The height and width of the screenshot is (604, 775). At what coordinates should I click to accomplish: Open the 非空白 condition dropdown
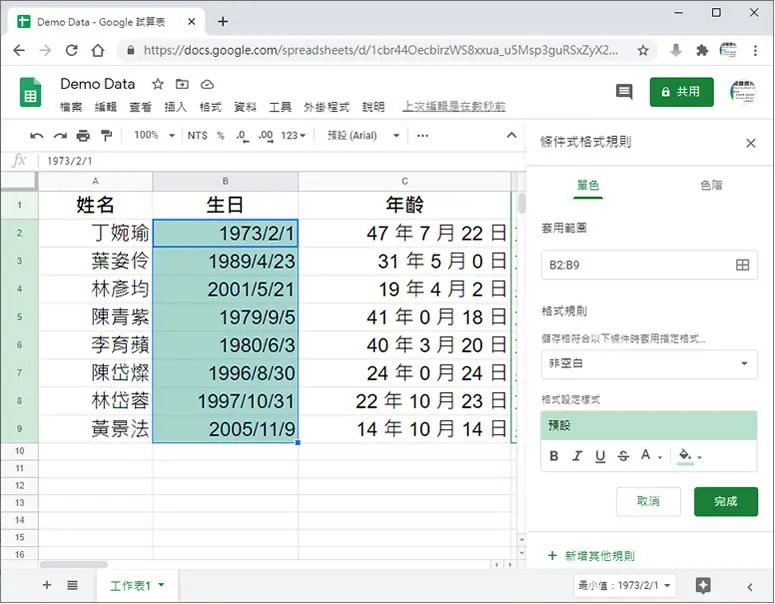click(649, 364)
